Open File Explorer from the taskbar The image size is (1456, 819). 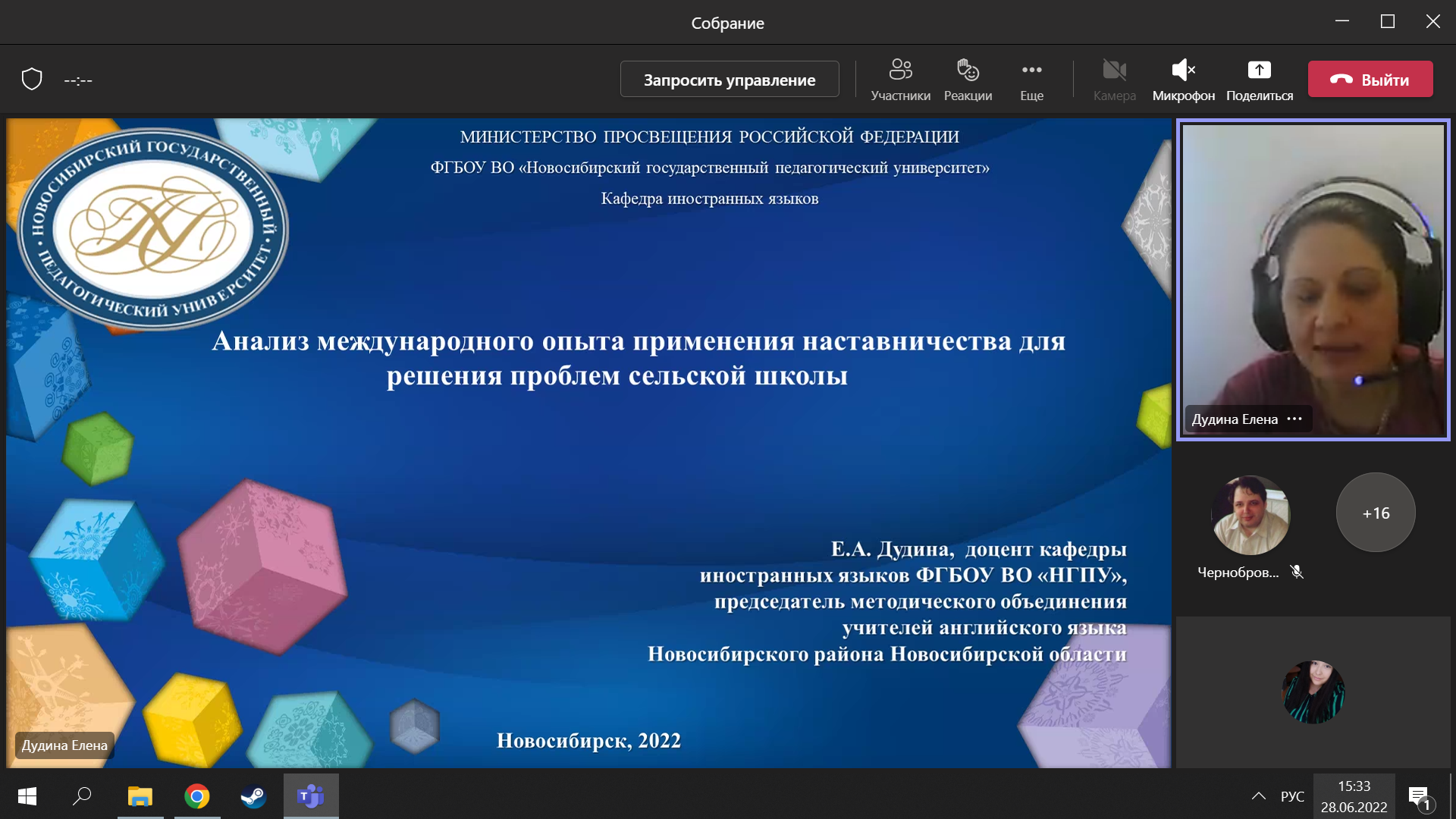140,796
